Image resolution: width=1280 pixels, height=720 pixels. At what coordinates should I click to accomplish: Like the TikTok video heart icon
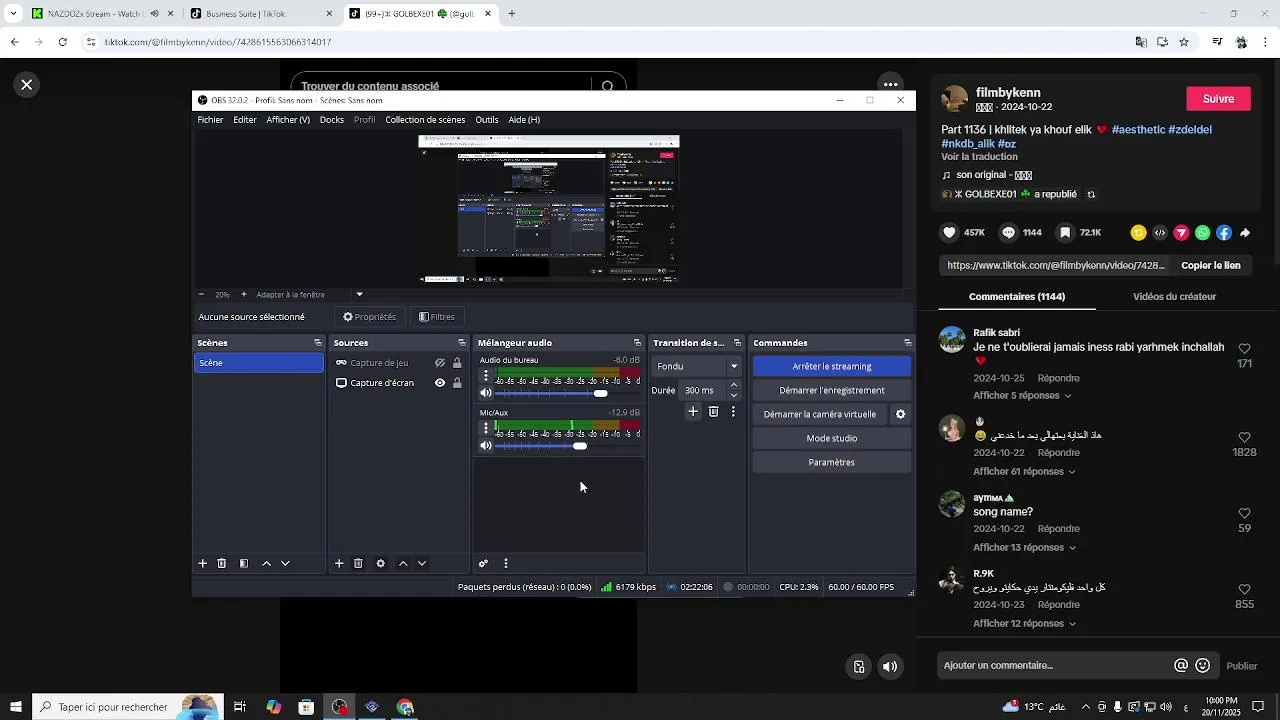949,232
